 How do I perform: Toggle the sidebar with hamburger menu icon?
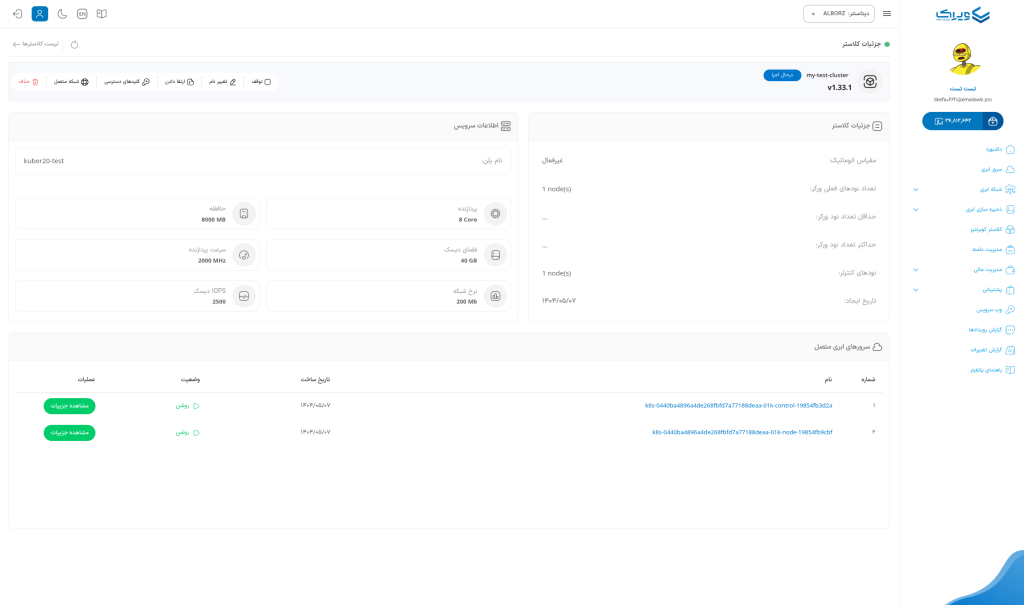(887, 14)
